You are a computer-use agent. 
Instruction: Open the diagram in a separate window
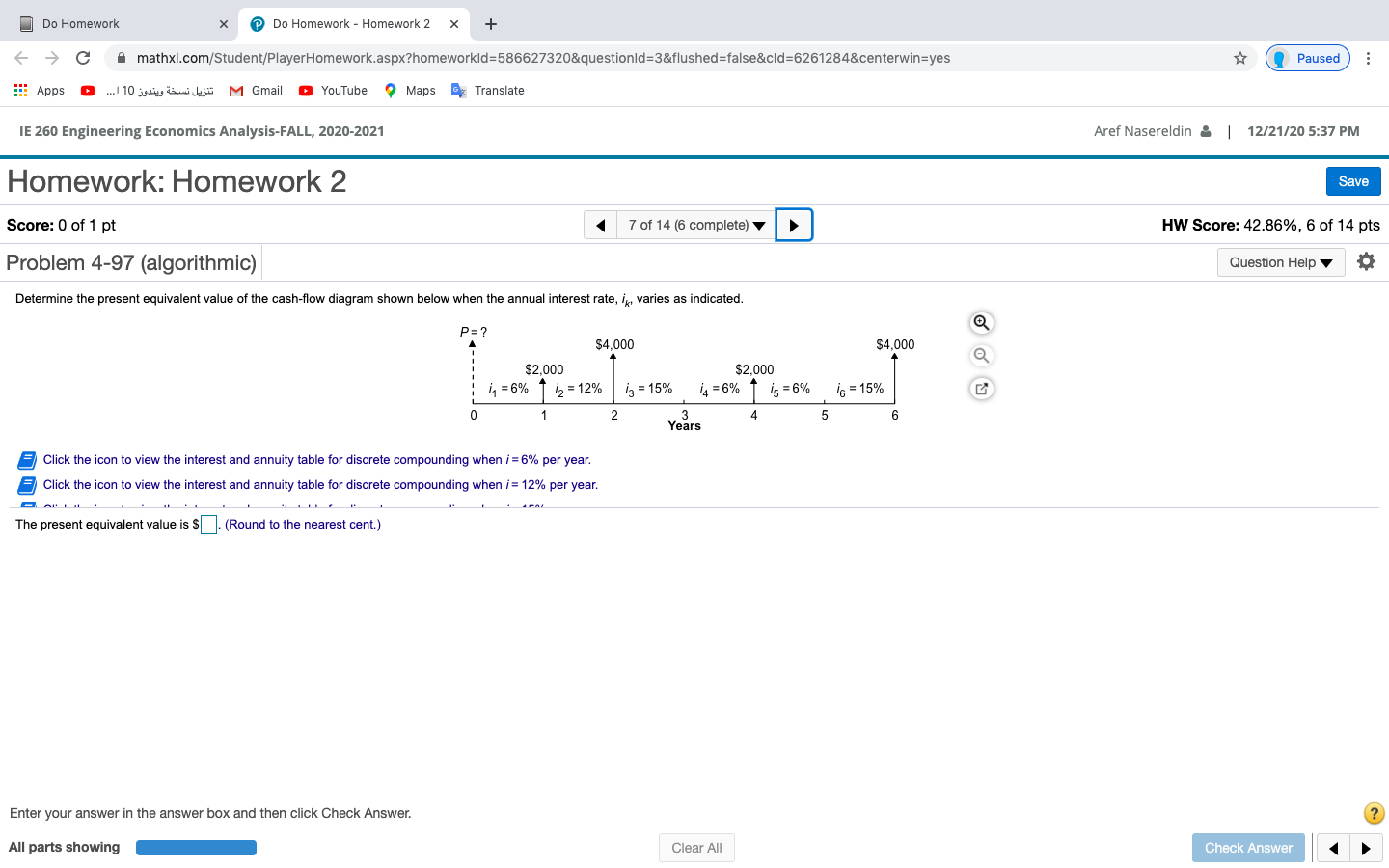pos(981,388)
